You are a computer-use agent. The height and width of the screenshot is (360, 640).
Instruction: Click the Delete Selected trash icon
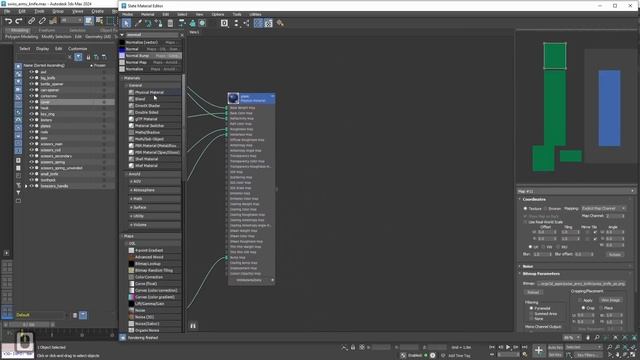pyautogui.click(x=170, y=23)
